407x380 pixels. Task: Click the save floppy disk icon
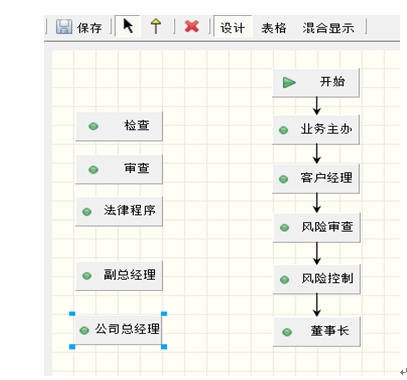tap(64, 27)
